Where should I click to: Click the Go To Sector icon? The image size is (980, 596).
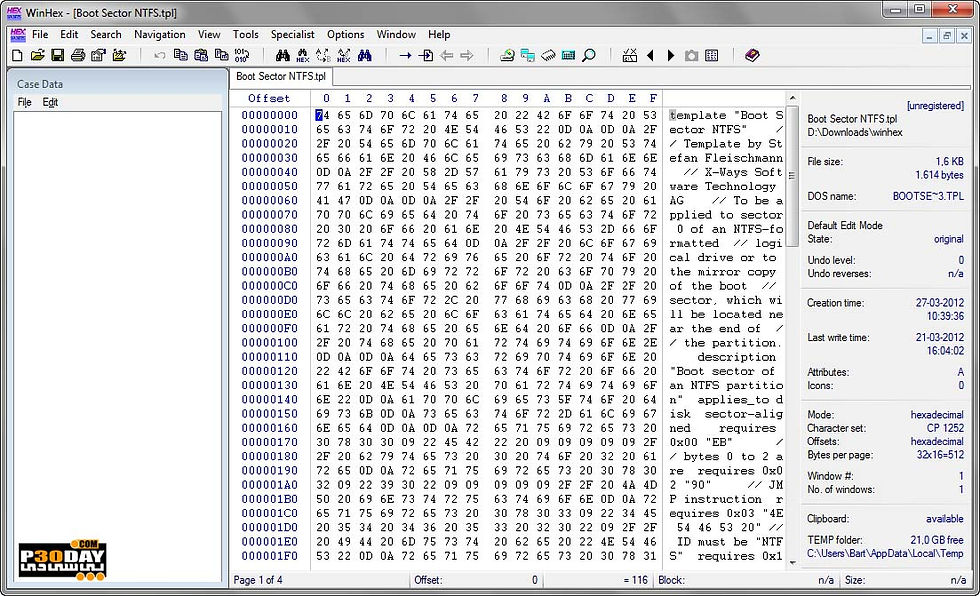point(426,56)
